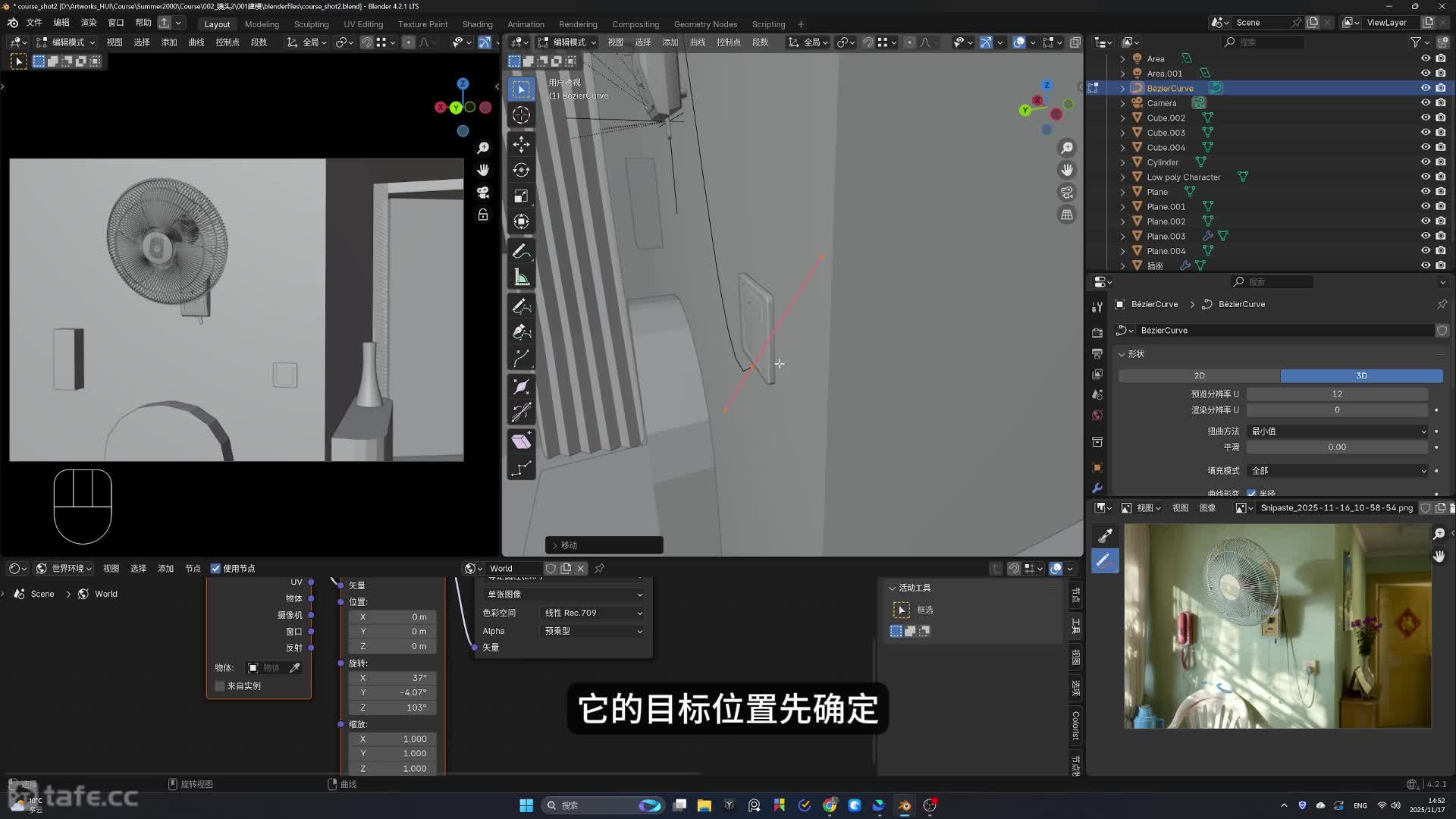The height and width of the screenshot is (819, 1456).
Task: Open the 扭曲方法 dropdown
Action: coord(1338,431)
